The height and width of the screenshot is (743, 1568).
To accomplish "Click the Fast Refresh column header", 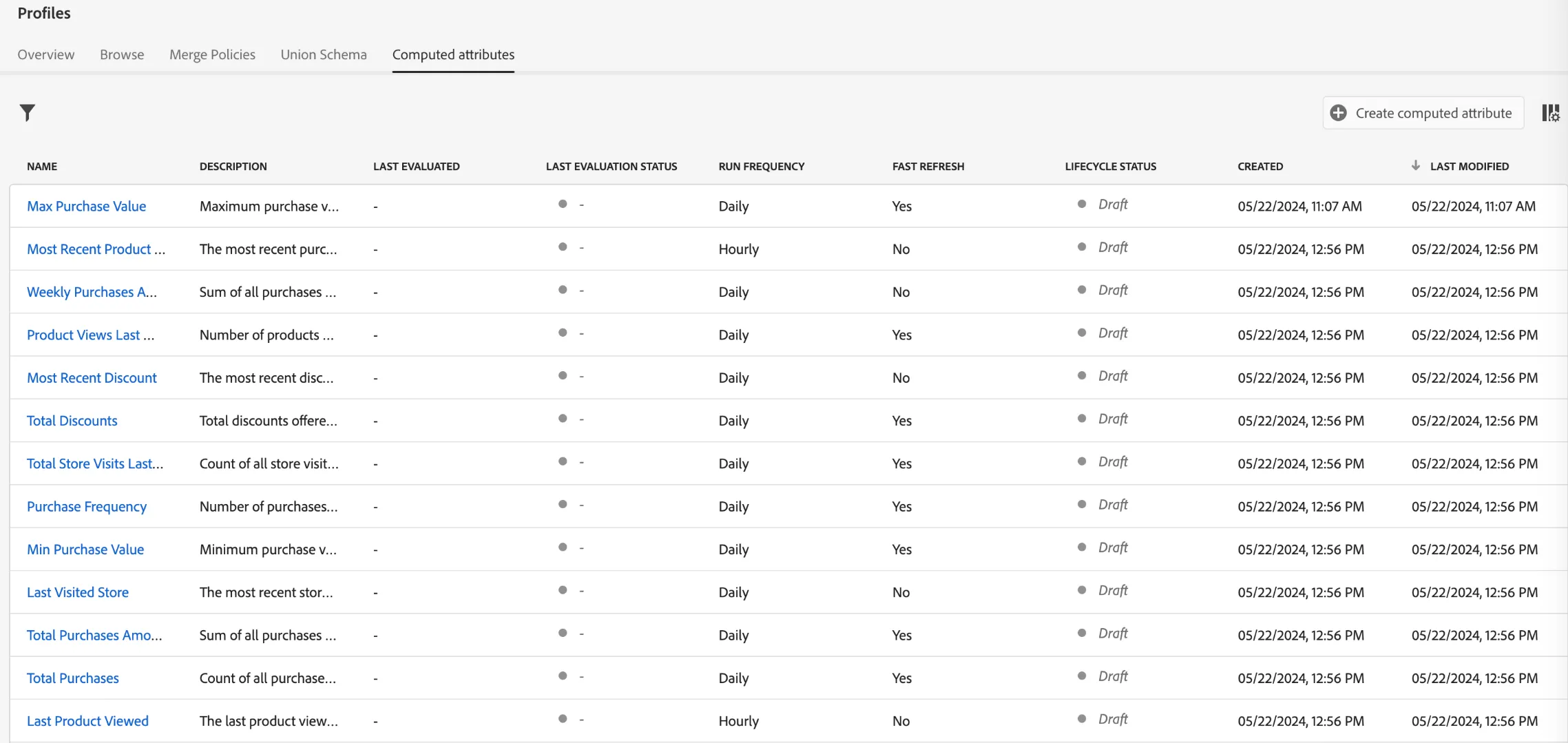I will tap(928, 166).
